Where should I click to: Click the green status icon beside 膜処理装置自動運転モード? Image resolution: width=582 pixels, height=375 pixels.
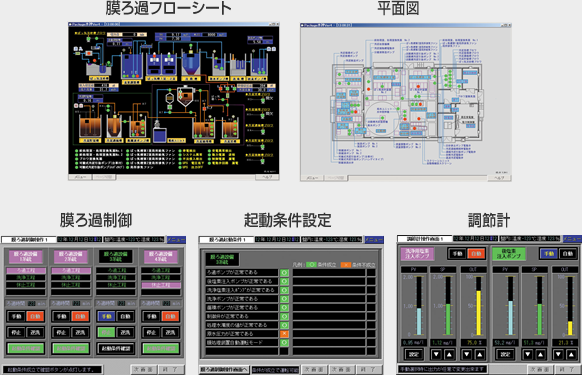pos(284,342)
